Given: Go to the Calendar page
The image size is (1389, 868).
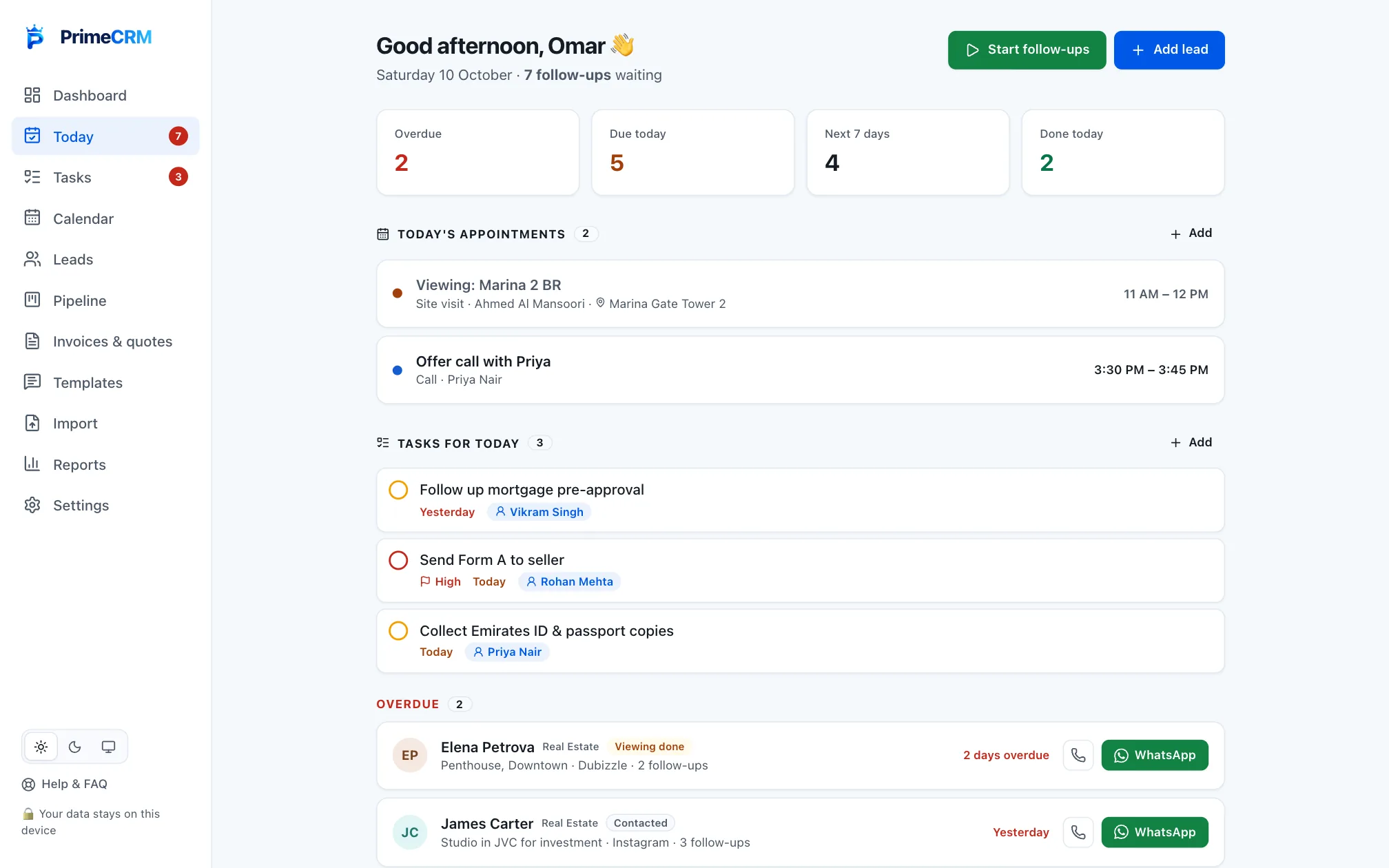Looking at the screenshot, I should pyautogui.click(x=105, y=218).
